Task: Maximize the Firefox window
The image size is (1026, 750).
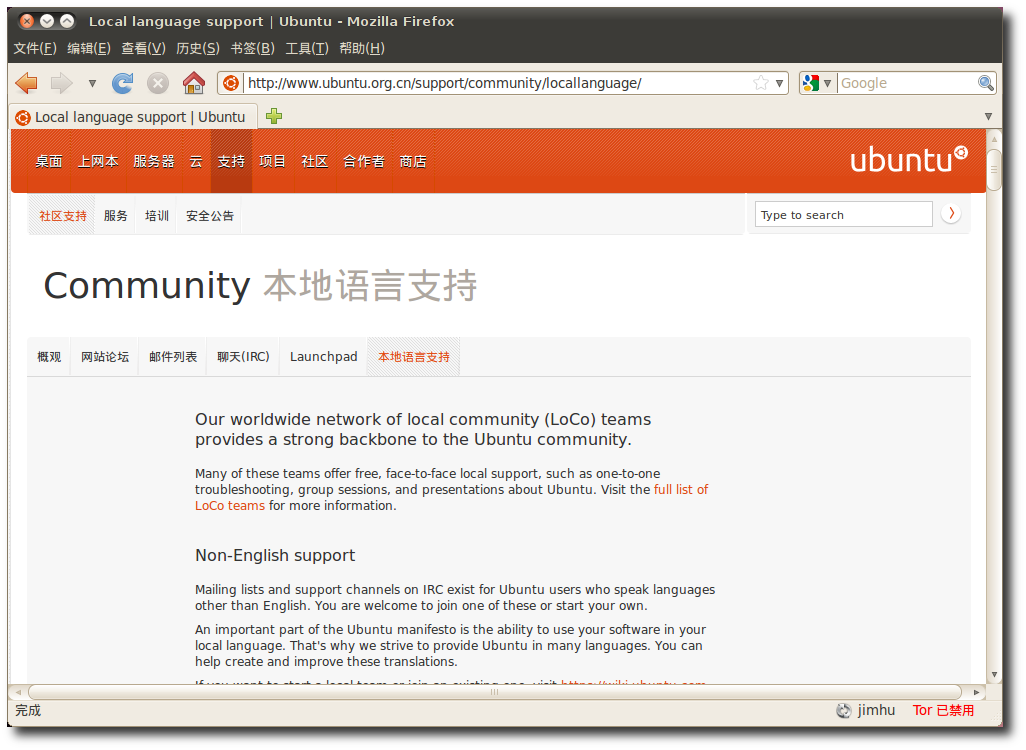Action: click(x=67, y=21)
